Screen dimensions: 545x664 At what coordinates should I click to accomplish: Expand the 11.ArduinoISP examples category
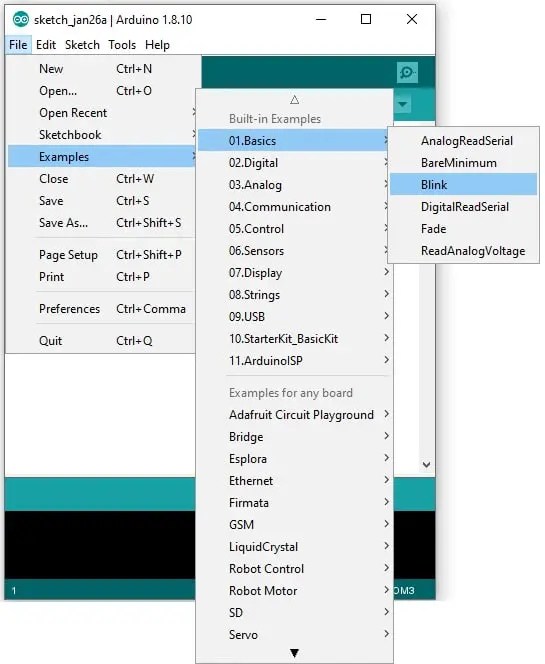pyautogui.click(x=294, y=361)
